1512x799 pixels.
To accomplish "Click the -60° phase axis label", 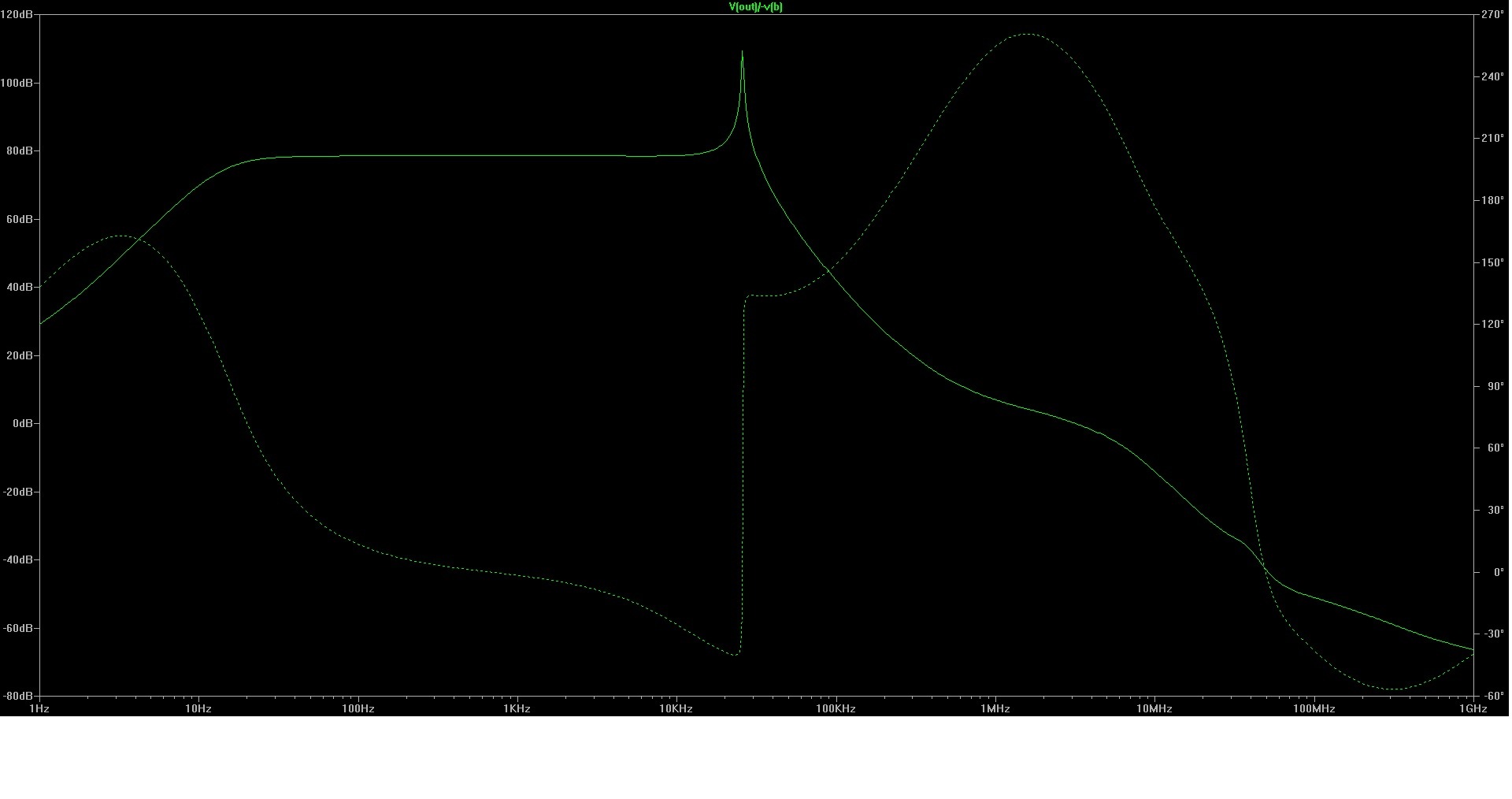I will (1494, 697).
